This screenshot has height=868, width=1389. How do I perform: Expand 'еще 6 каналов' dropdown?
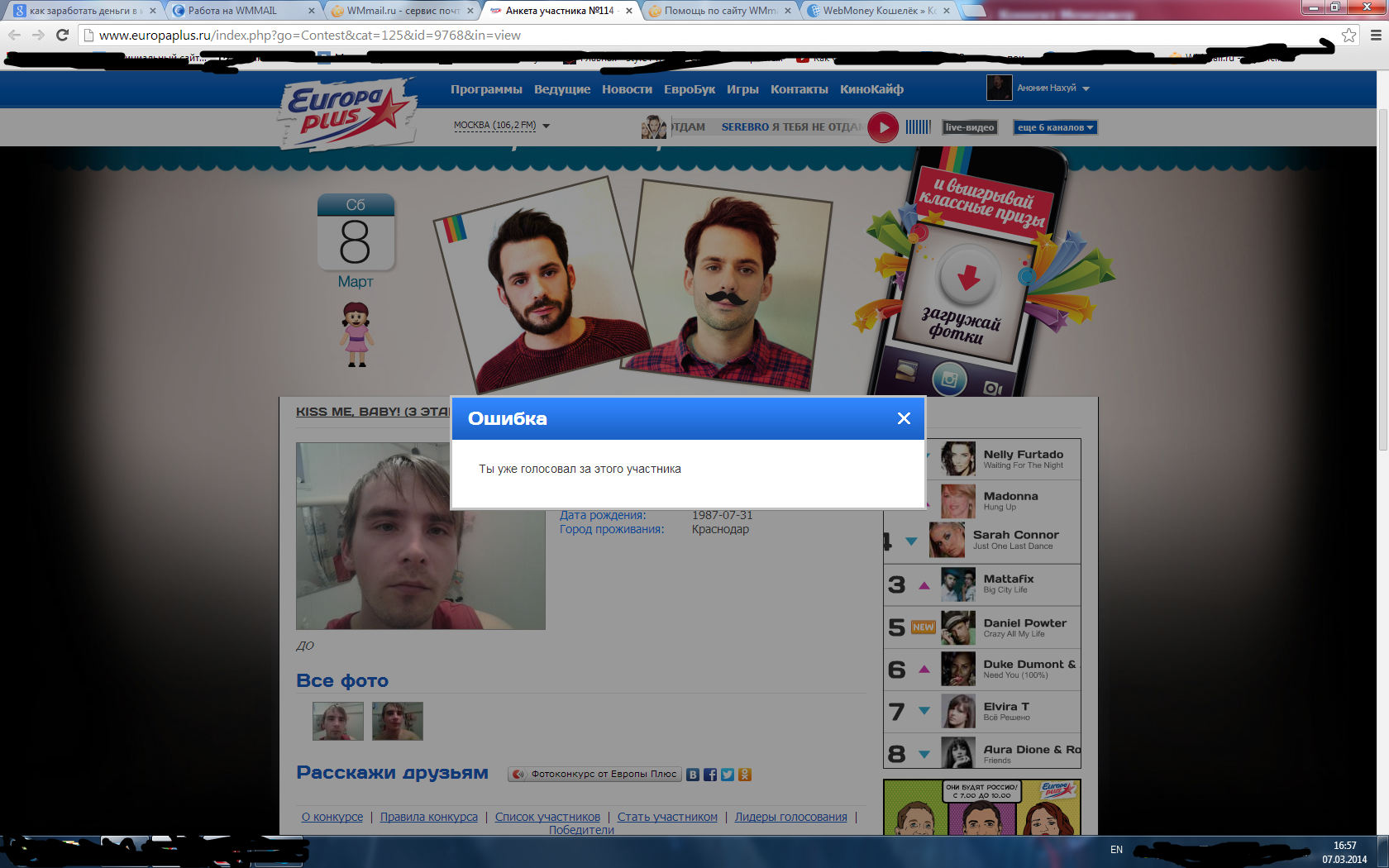pyautogui.click(x=1055, y=127)
